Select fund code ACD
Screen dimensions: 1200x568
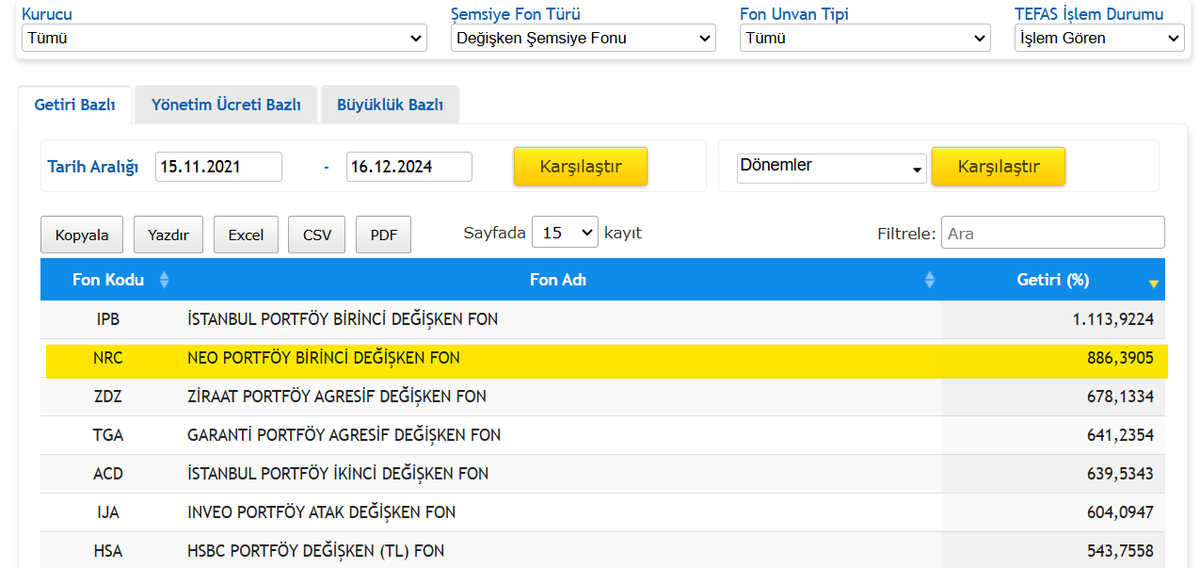[x=108, y=473]
